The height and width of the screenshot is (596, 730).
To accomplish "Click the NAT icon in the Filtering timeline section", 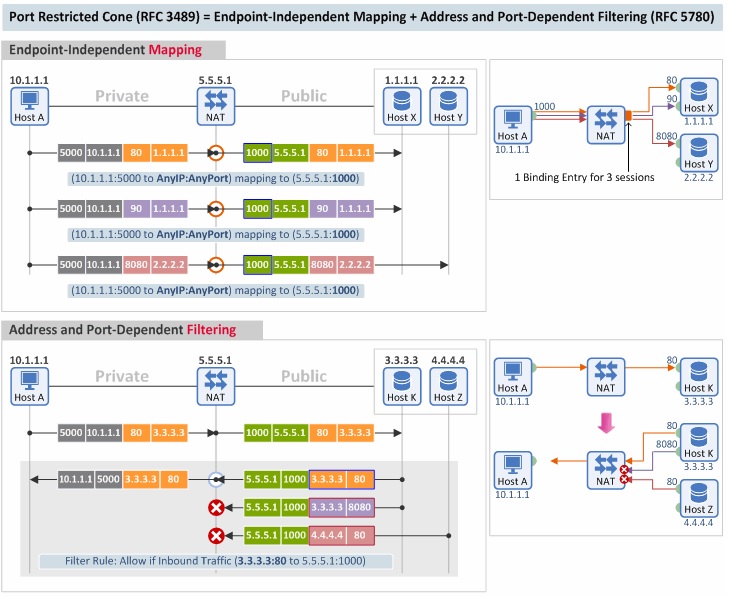I will 214,381.
